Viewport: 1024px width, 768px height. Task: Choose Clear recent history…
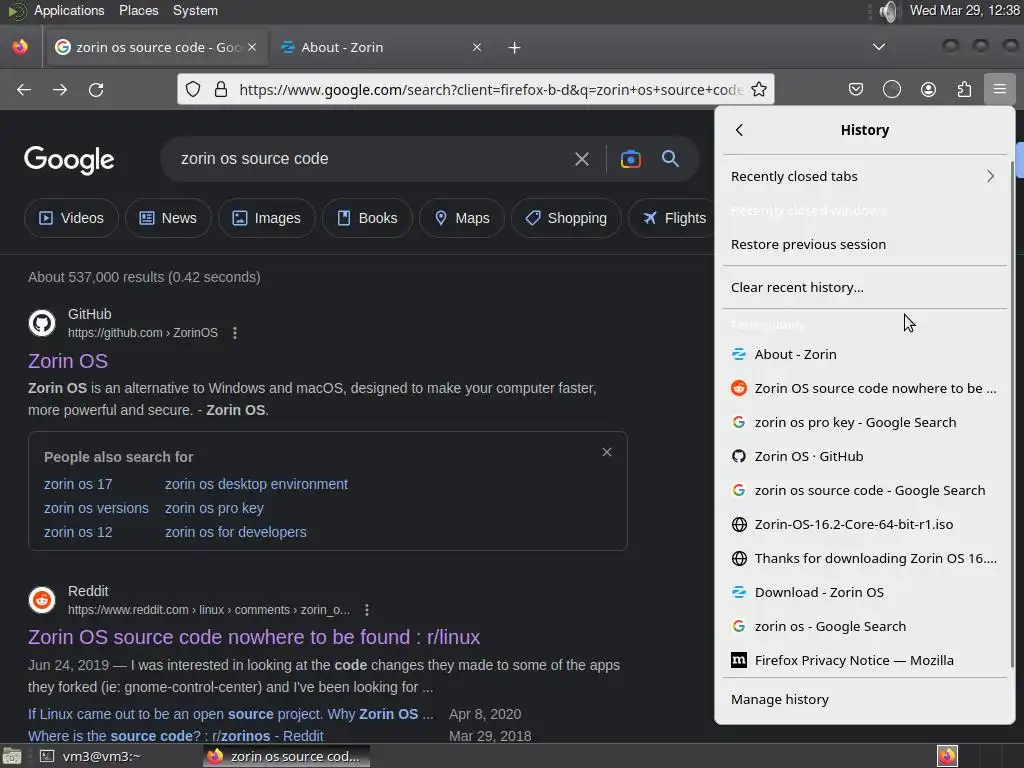865,287
